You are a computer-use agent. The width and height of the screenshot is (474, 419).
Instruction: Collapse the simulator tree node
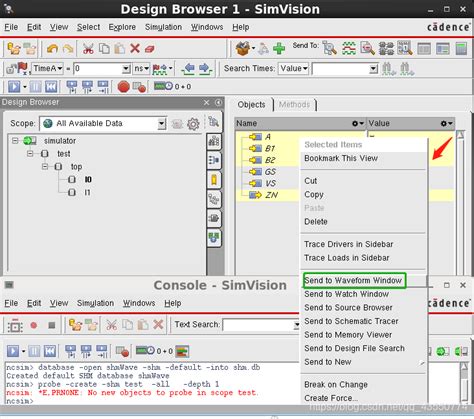click(15, 141)
